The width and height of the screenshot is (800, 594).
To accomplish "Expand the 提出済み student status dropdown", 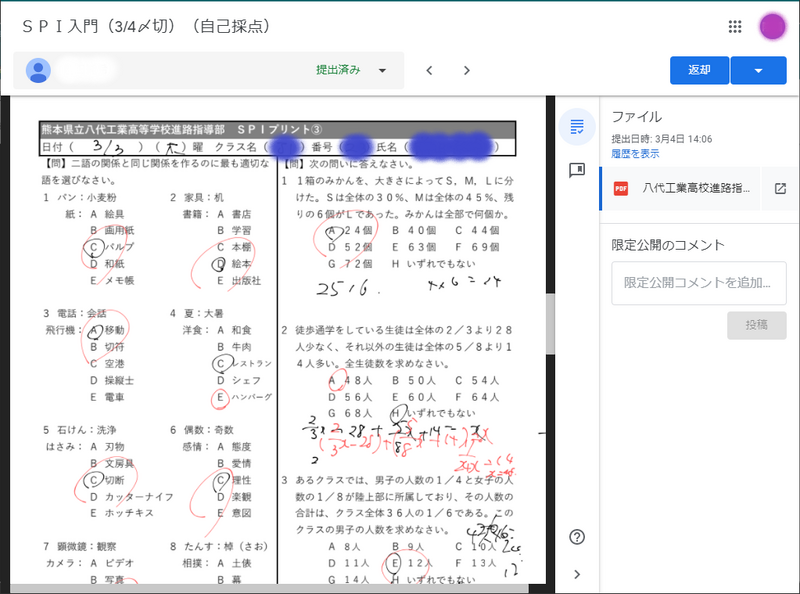I will tap(382, 70).
